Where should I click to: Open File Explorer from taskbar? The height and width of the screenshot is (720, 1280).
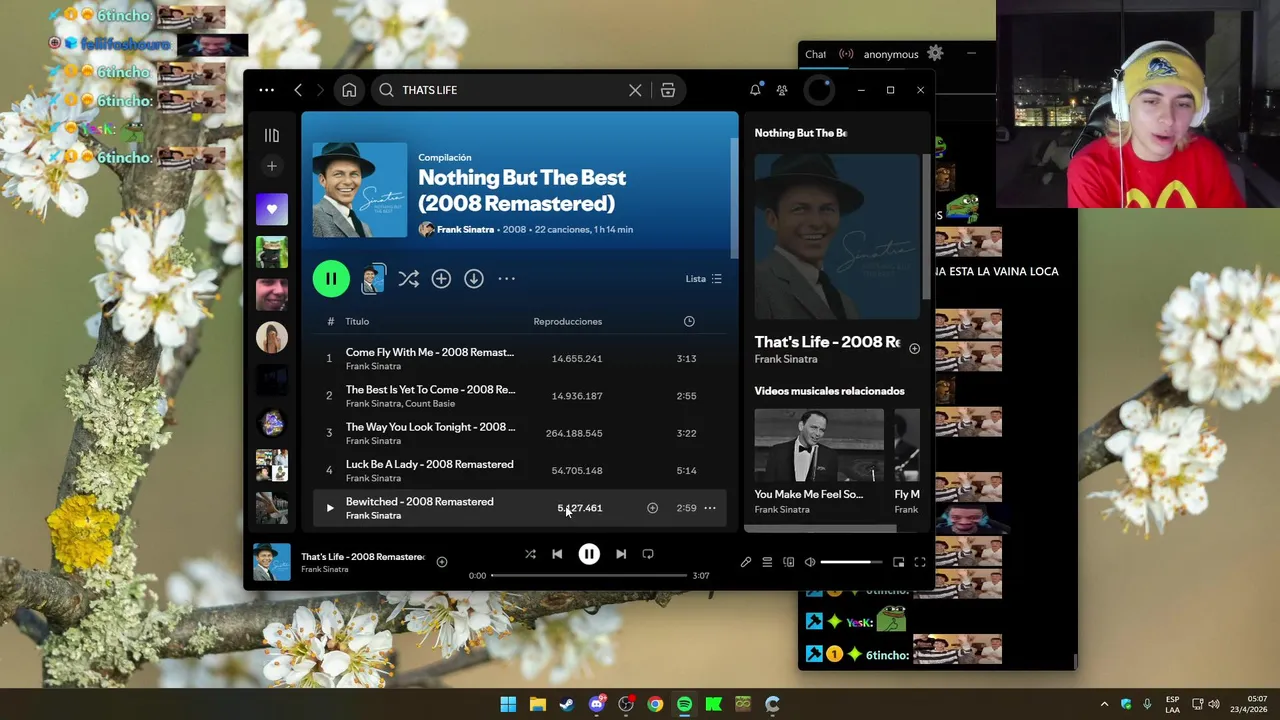(x=538, y=704)
